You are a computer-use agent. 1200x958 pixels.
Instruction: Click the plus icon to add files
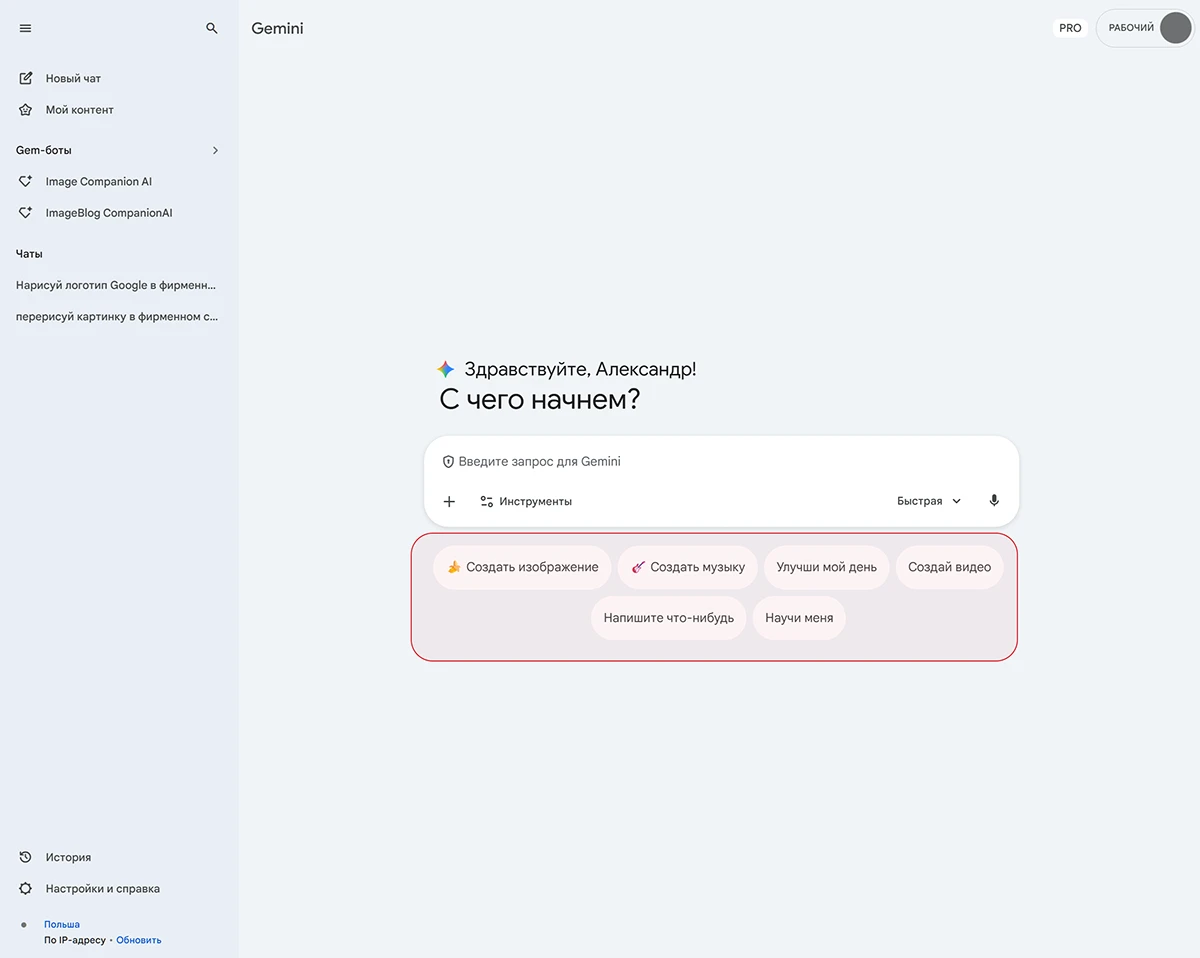click(449, 501)
